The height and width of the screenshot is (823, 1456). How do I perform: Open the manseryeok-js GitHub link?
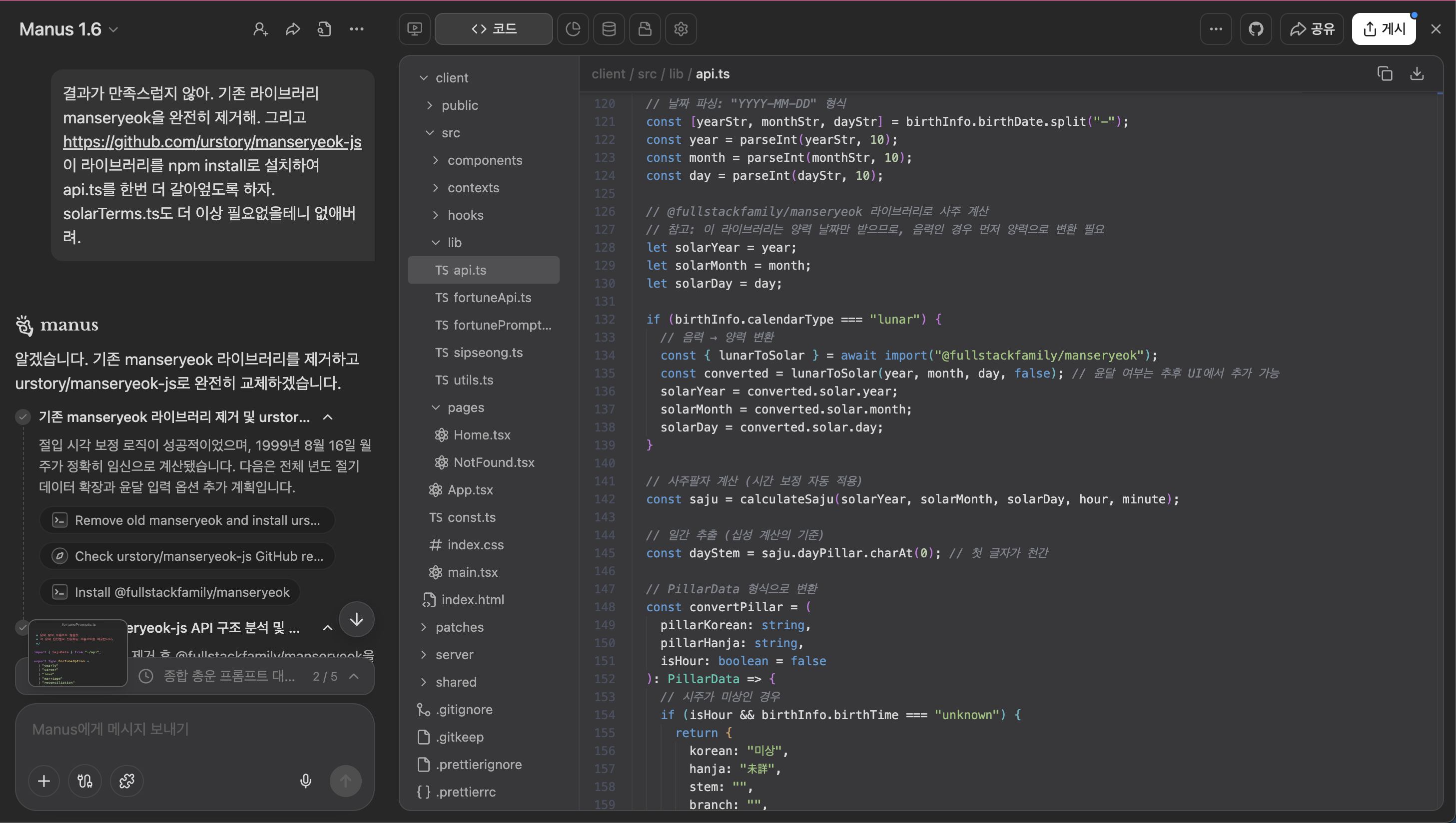pyautogui.click(x=212, y=141)
